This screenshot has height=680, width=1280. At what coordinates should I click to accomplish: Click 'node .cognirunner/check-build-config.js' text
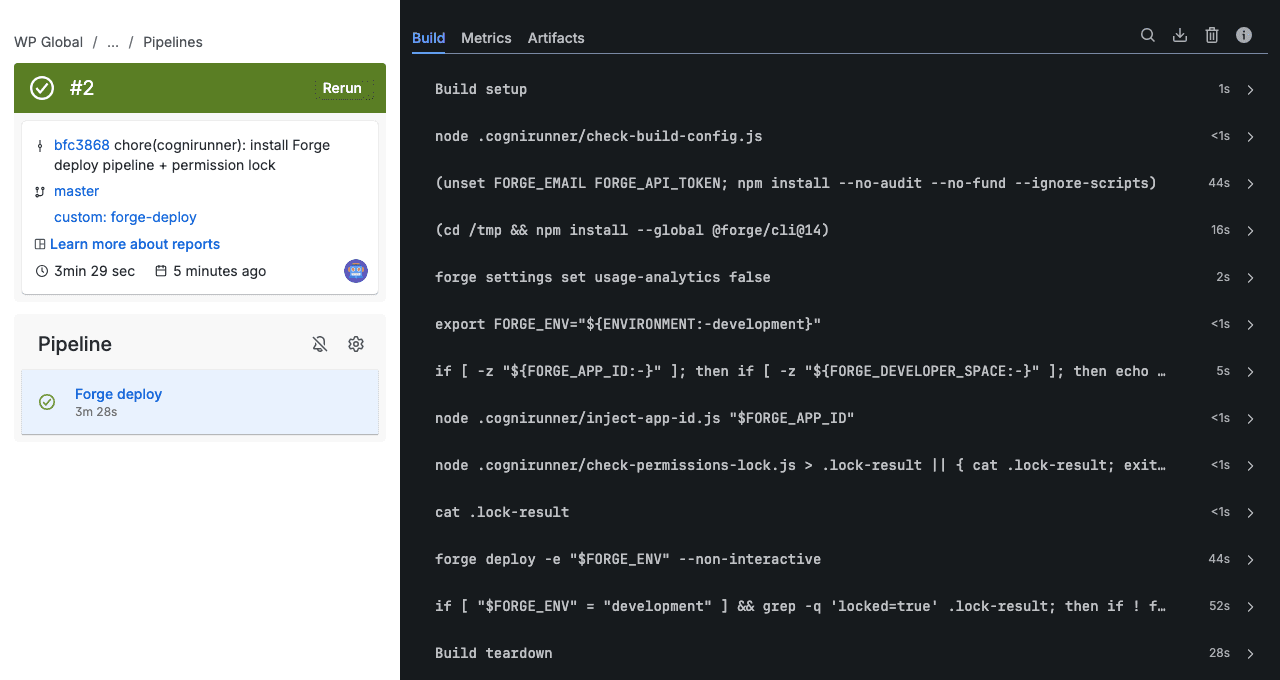(x=599, y=136)
